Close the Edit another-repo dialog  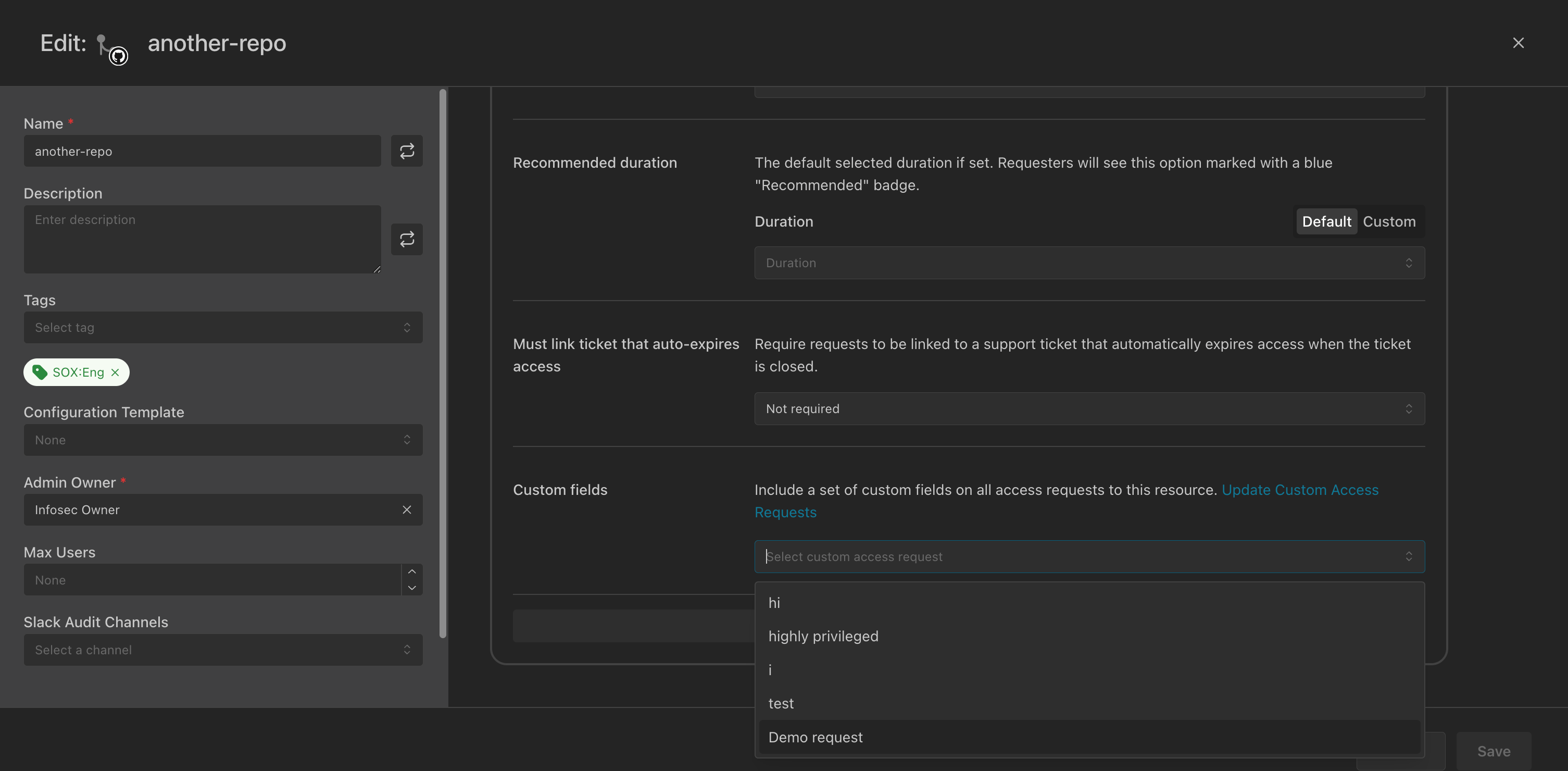(x=1518, y=43)
